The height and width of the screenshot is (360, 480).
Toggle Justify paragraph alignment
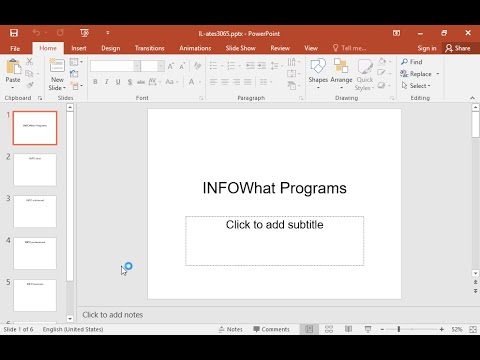coord(248,82)
